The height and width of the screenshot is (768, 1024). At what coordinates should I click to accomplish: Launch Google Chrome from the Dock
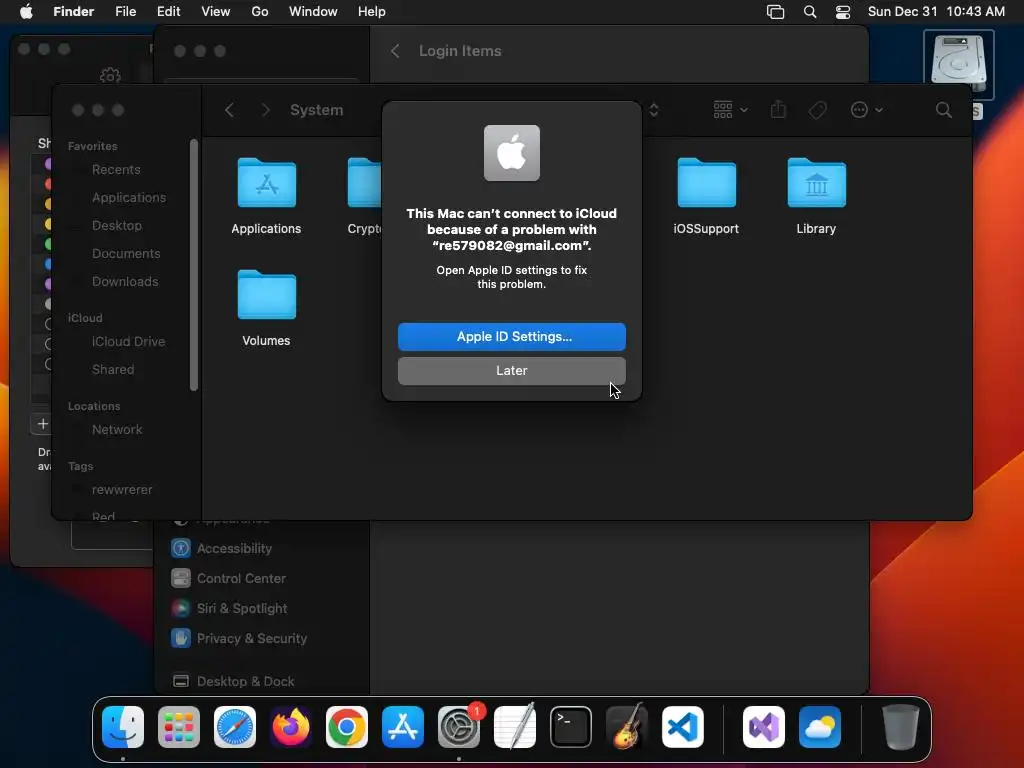(347, 727)
